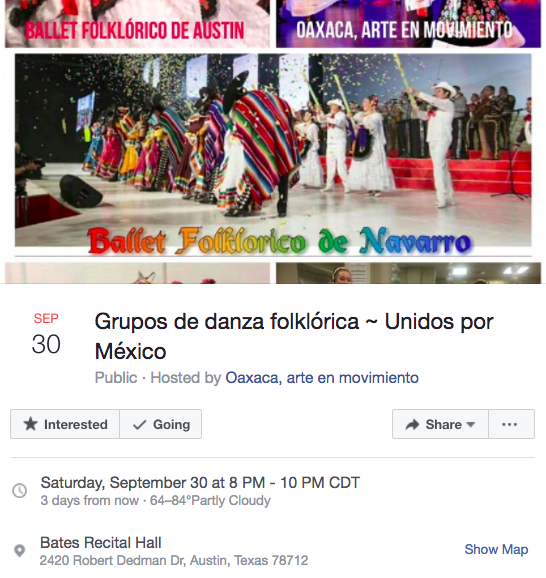Click the Saturday, September 30 time text
This screenshot has height=578, width=546.
(200, 483)
